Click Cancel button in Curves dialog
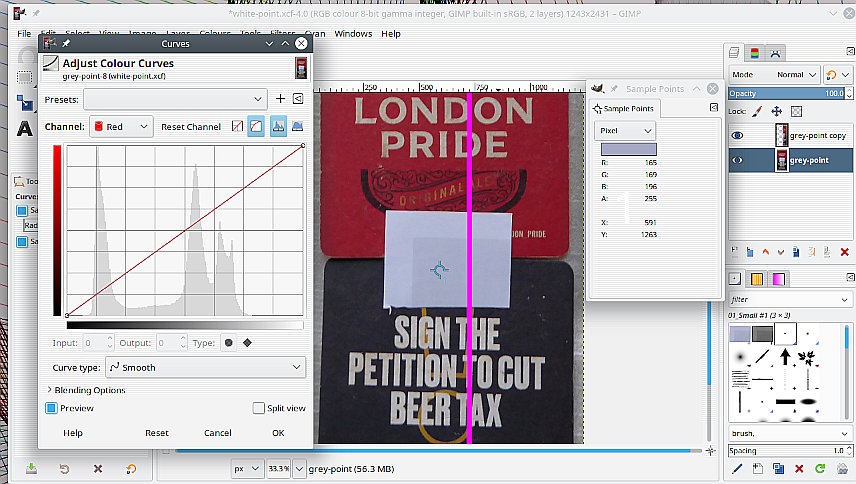 click(218, 433)
